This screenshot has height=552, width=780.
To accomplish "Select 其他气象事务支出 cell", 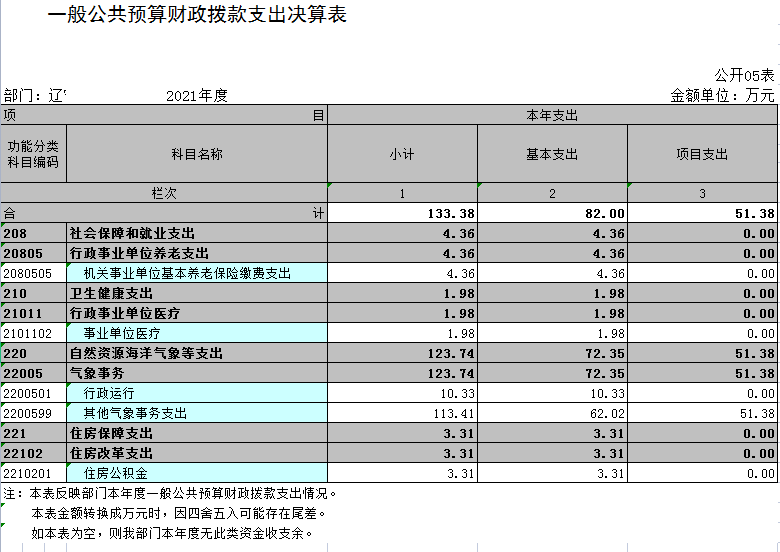I will click(x=197, y=413).
